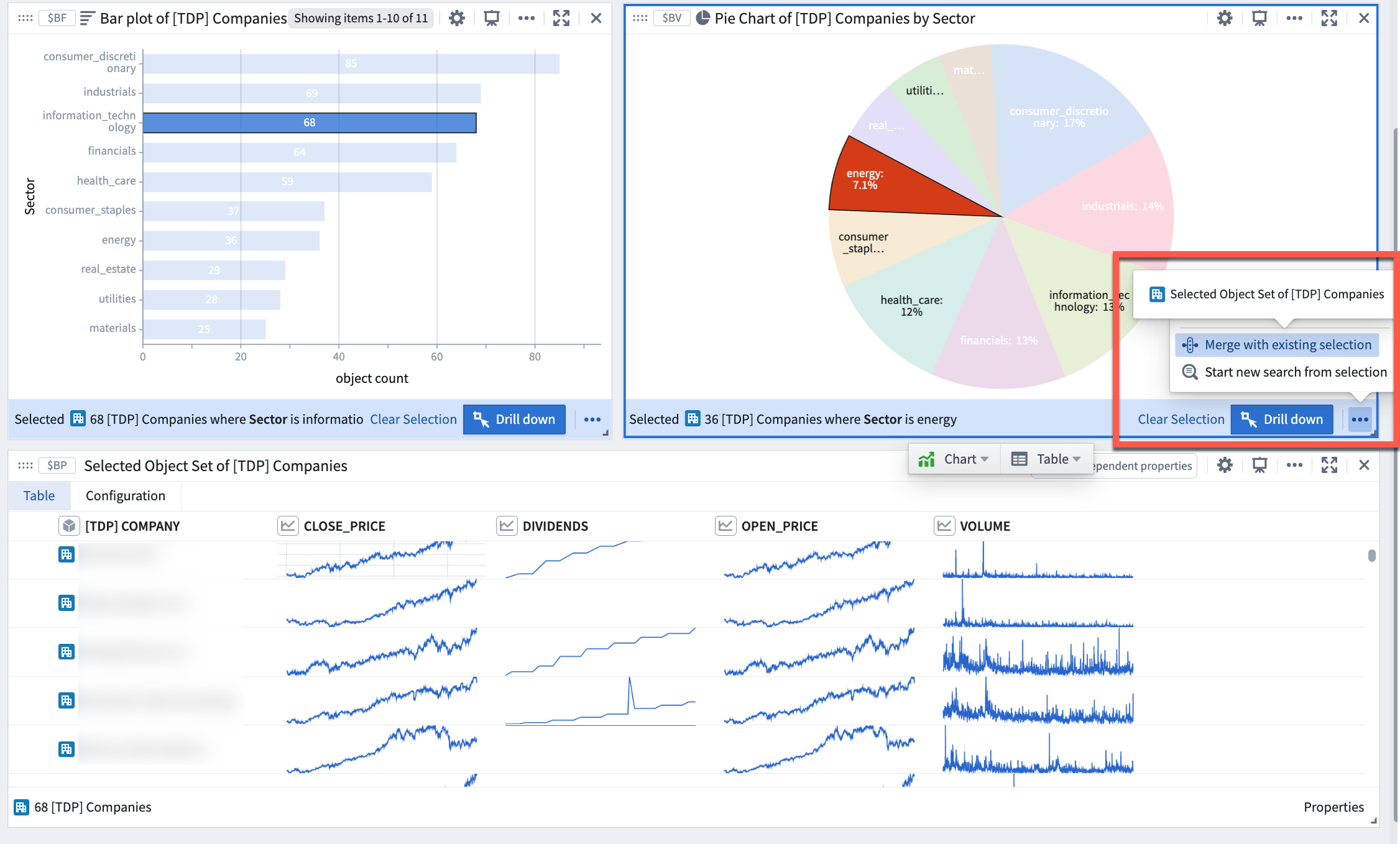Open more options in Selected Object Set header
The height and width of the screenshot is (844, 1400).
tap(1294, 466)
